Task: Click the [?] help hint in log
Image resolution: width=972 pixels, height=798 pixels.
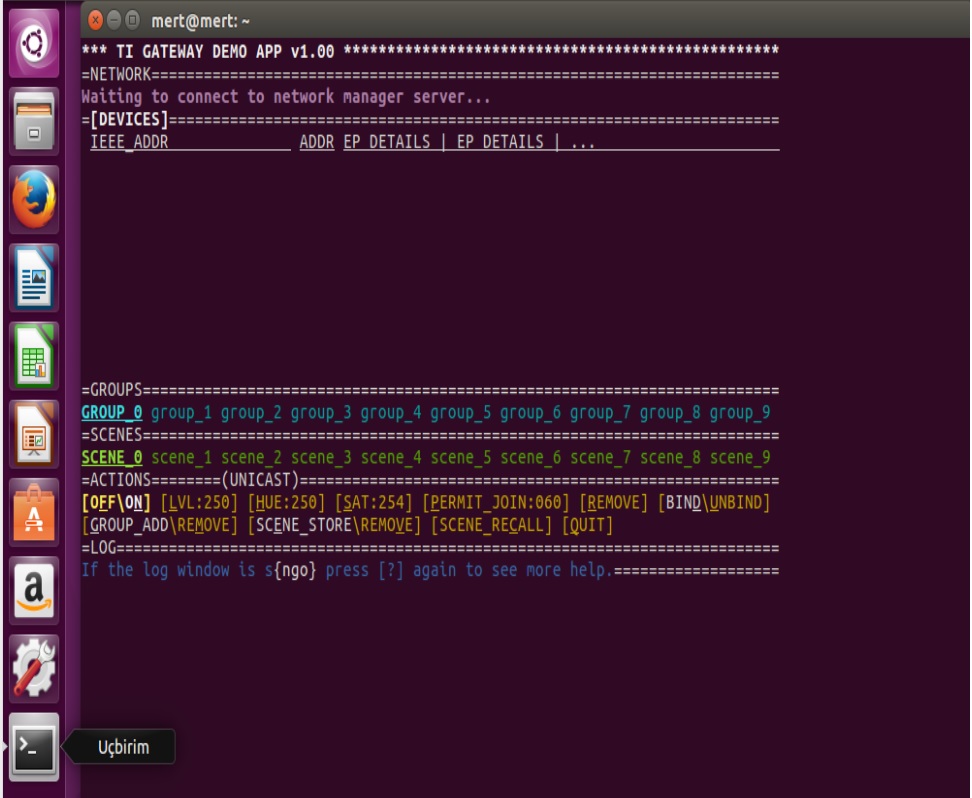Action: point(391,570)
